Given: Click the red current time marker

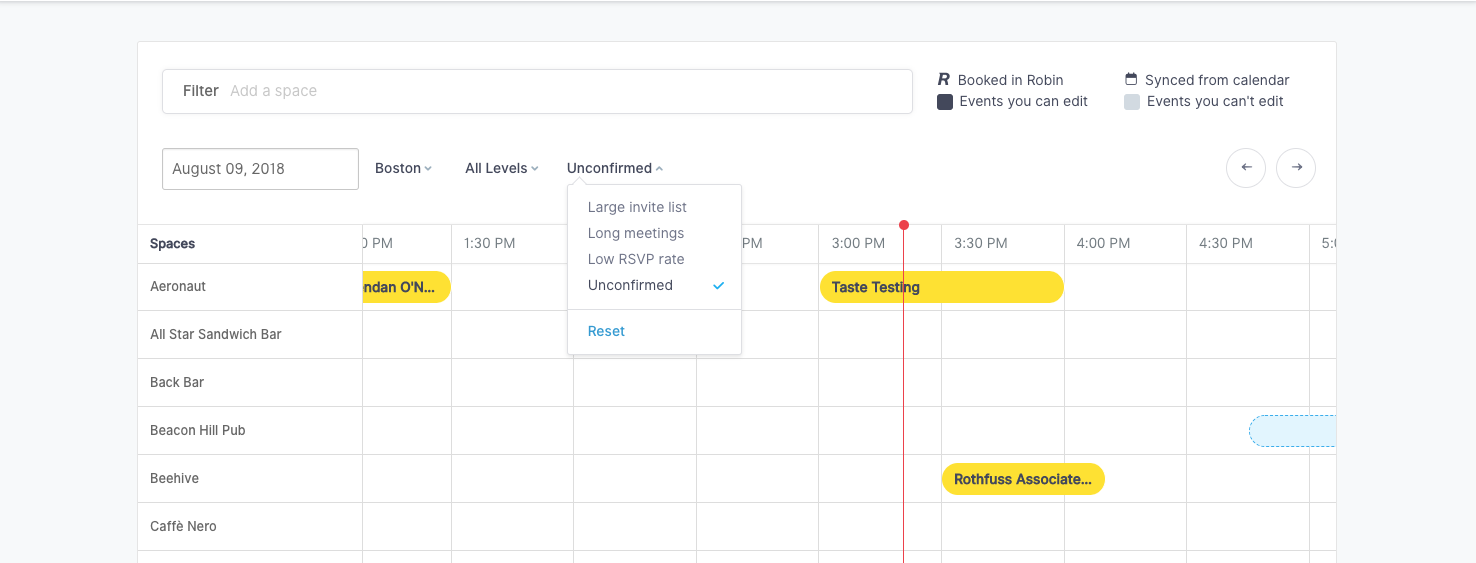Looking at the screenshot, I should click(x=904, y=225).
